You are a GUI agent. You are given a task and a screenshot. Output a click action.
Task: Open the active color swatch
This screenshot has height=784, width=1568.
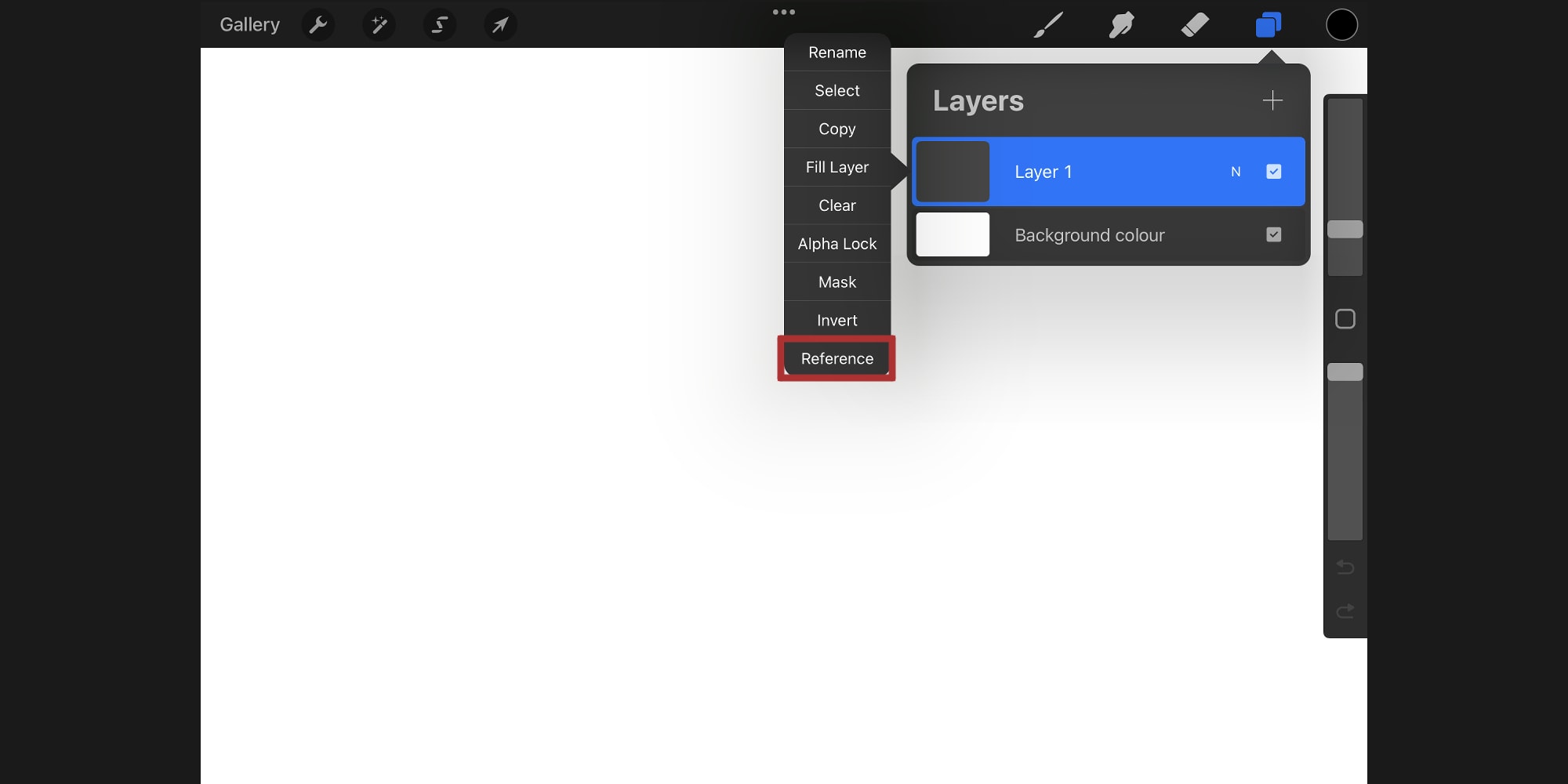tap(1341, 24)
